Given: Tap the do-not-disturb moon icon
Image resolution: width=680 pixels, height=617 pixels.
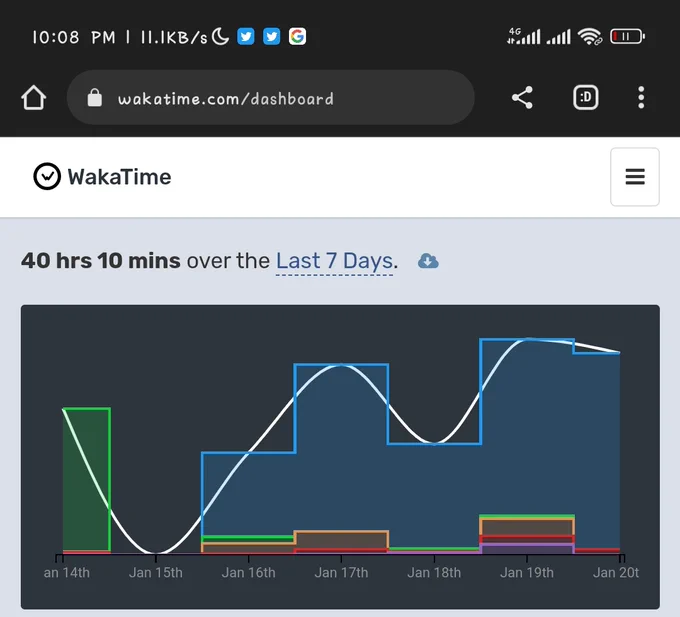Looking at the screenshot, I should (220, 36).
